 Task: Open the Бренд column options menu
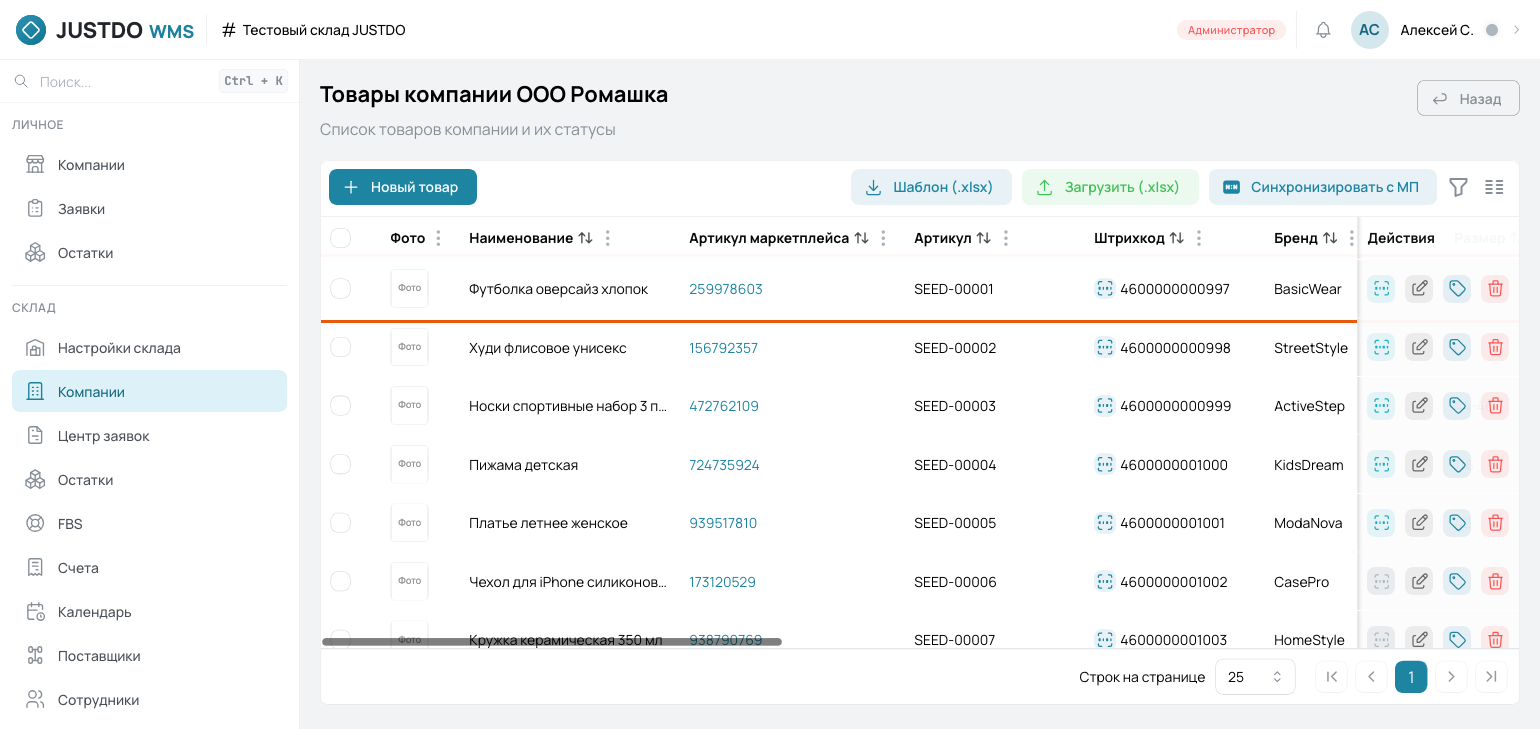[1352, 238]
